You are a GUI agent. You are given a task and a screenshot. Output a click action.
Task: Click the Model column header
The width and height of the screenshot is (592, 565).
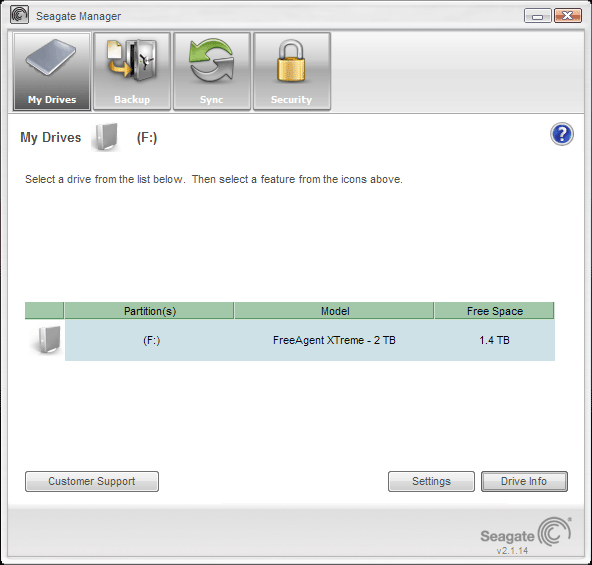pyautogui.click(x=335, y=311)
